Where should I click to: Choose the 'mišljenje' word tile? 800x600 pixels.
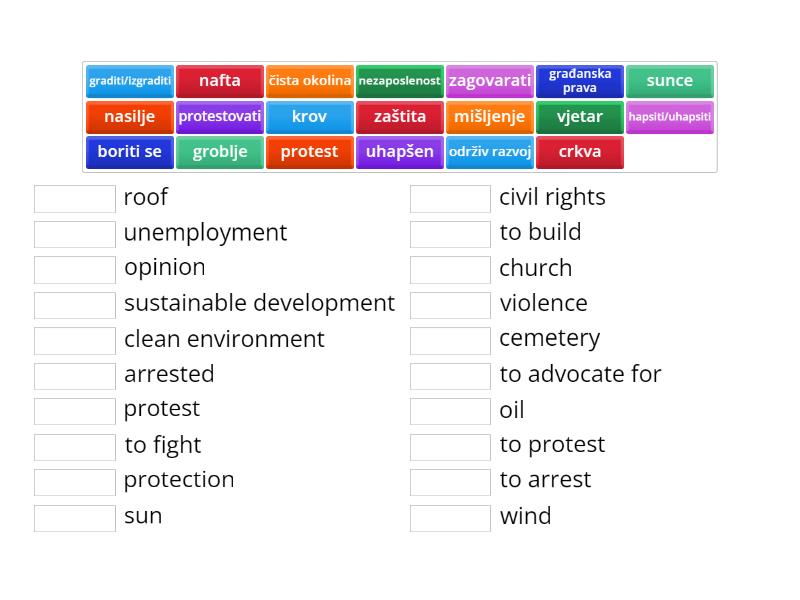click(x=490, y=117)
